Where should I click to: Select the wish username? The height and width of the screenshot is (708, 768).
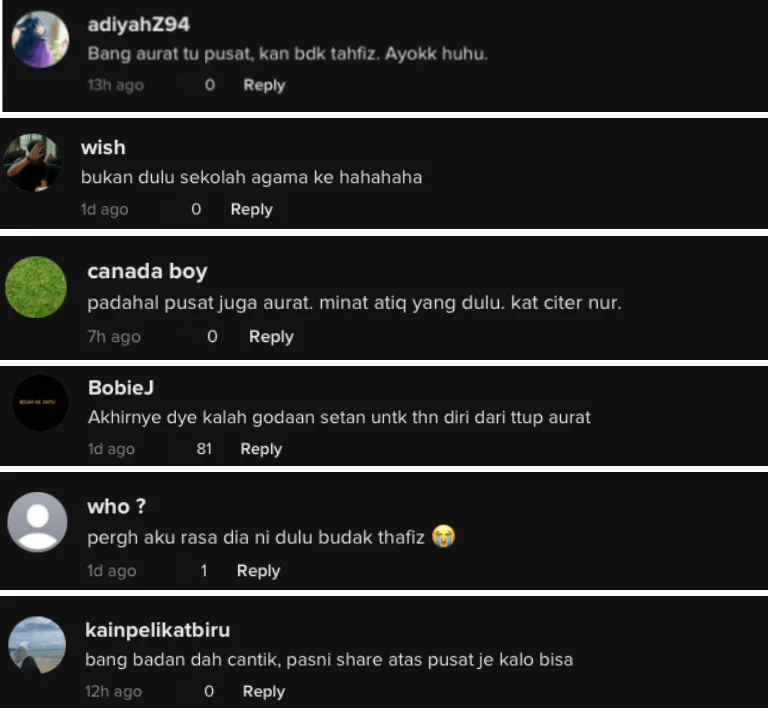(103, 148)
